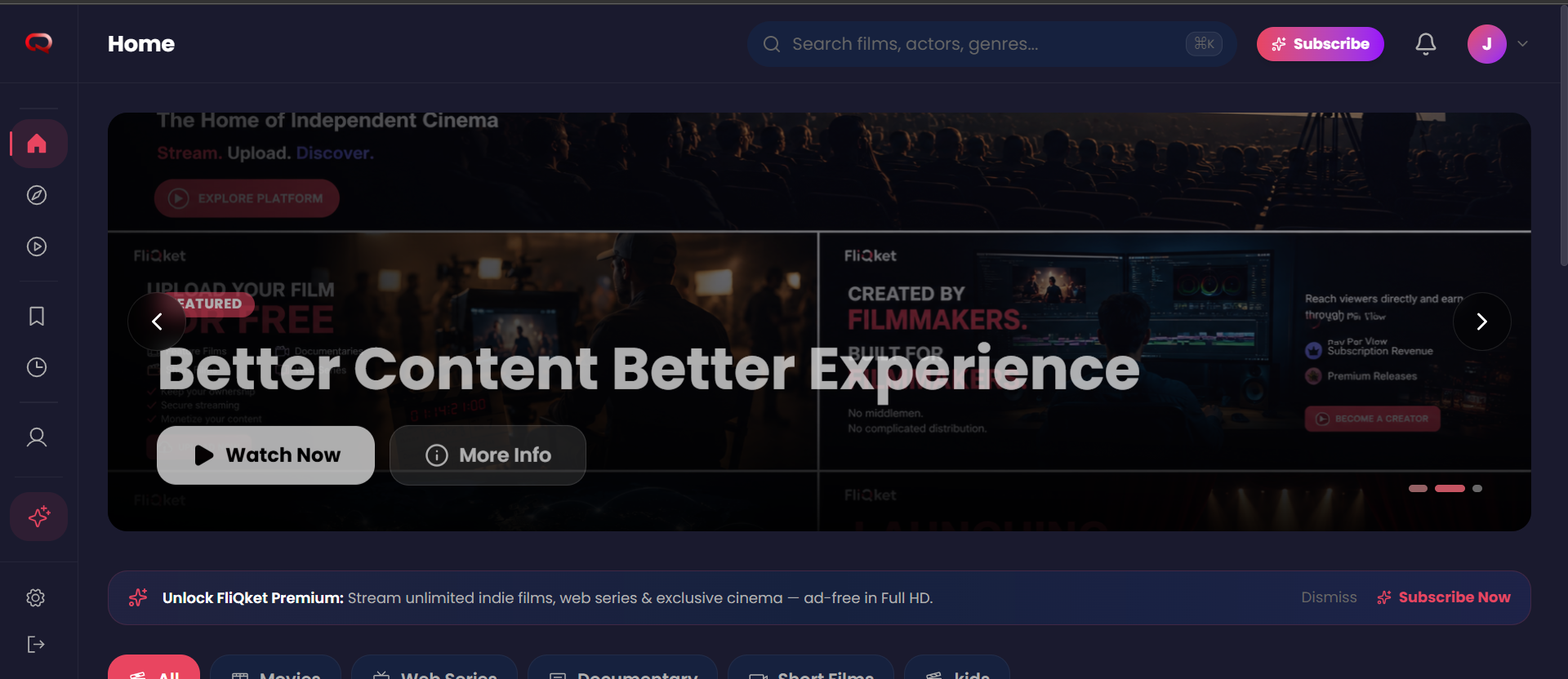
Task: Open the settings gear in sidebar
Action: tap(35, 598)
